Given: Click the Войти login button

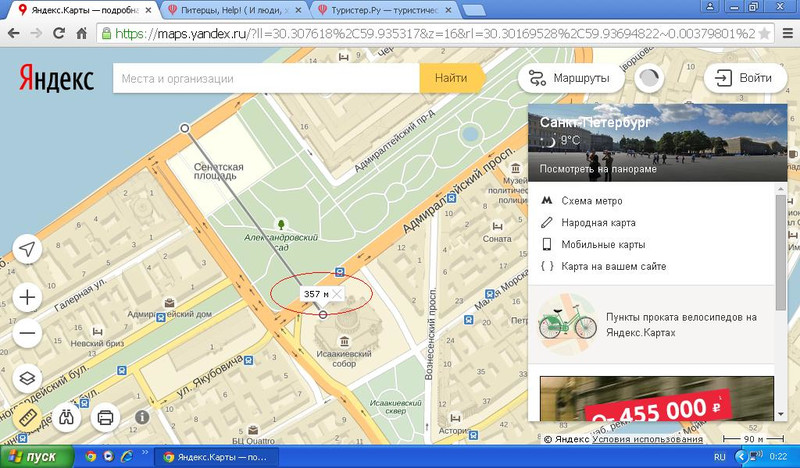Looking at the screenshot, I should (x=745, y=78).
